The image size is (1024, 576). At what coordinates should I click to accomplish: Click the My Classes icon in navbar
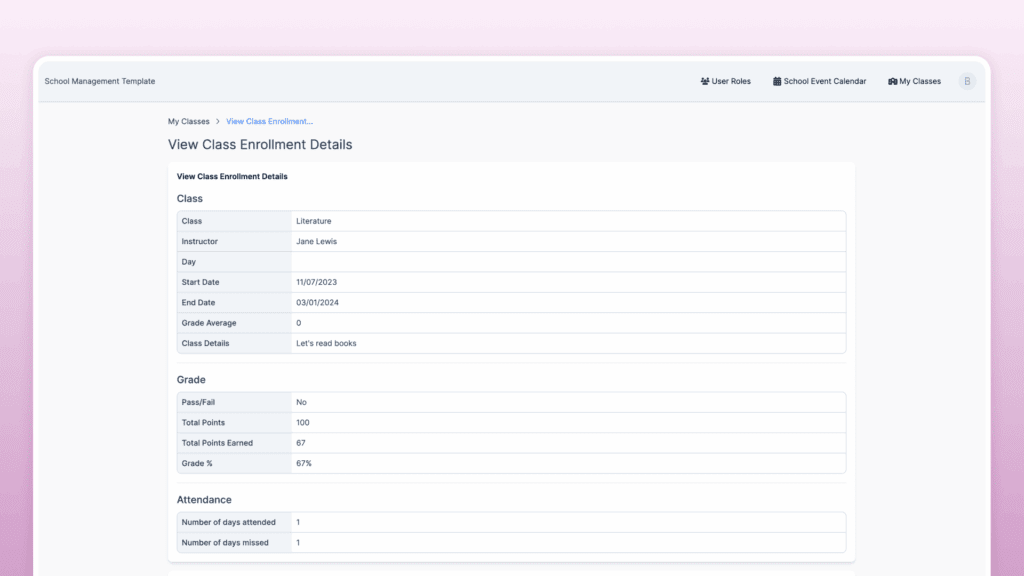tap(892, 81)
